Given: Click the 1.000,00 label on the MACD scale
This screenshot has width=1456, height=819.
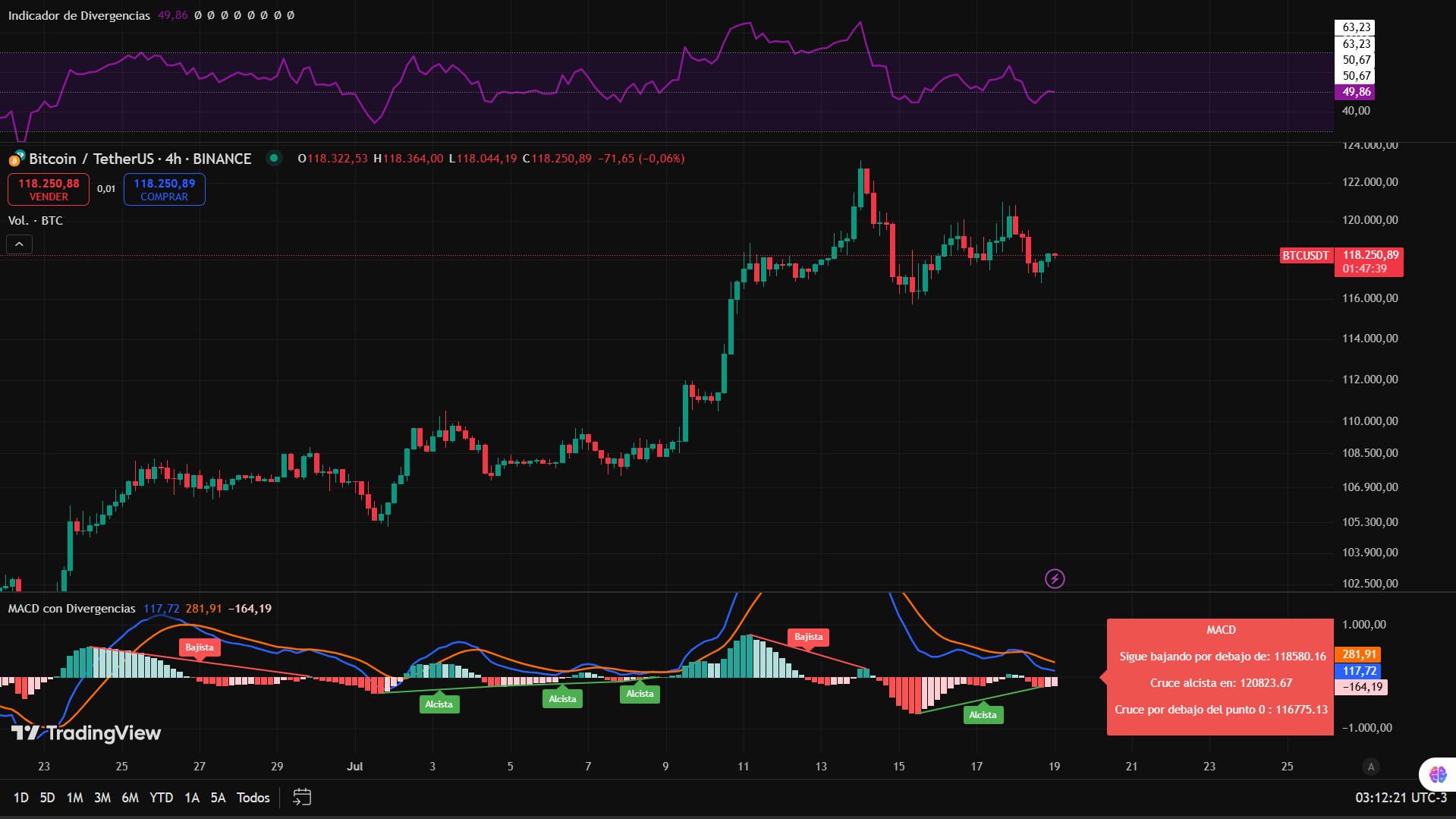Looking at the screenshot, I should tap(1363, 625).
